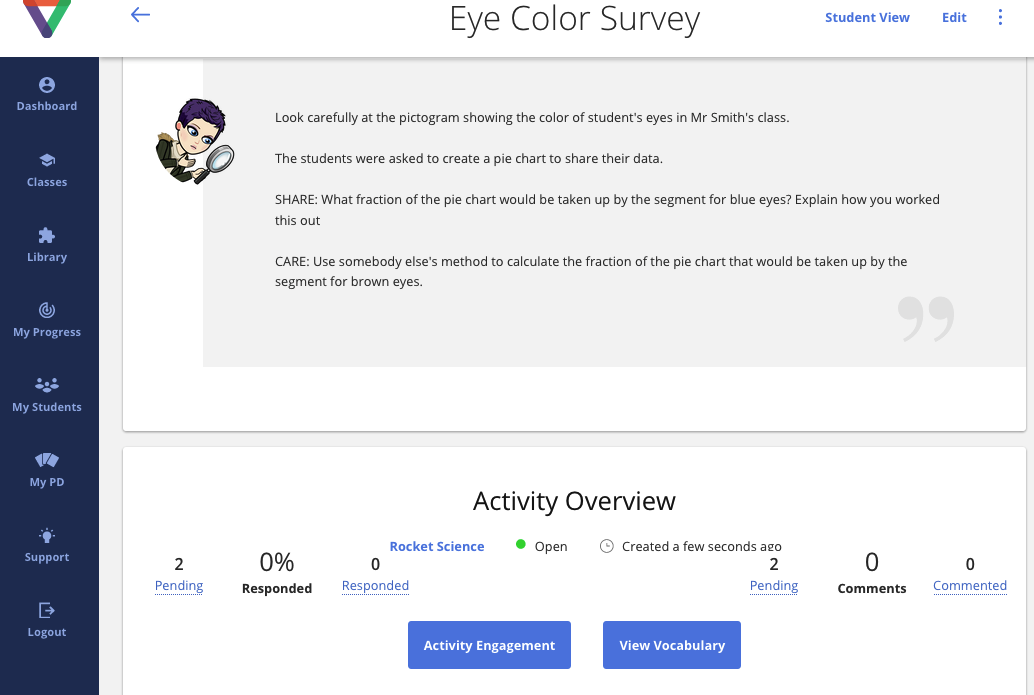The height and width of the screenshot is (695, 1034).
Task: Open the Dashboard from sidebar
Action: [x=47, y=95]
